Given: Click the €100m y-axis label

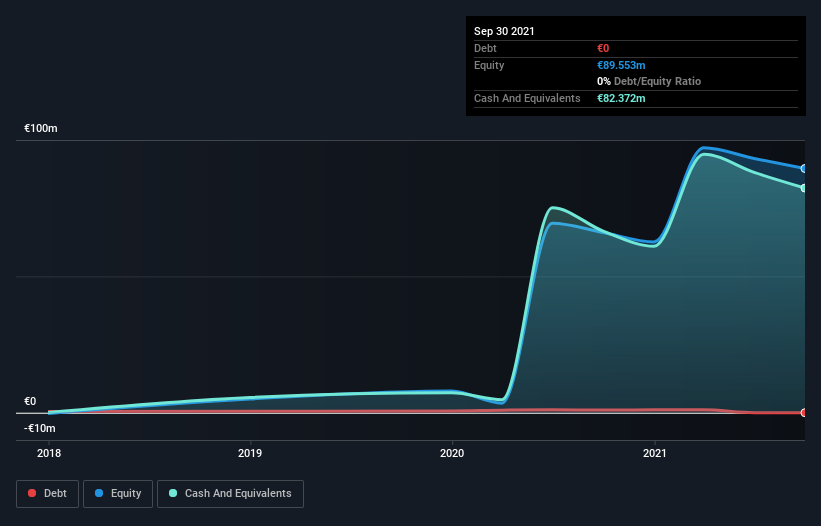Looking at the screenshot, I should (x=41, y=128).
